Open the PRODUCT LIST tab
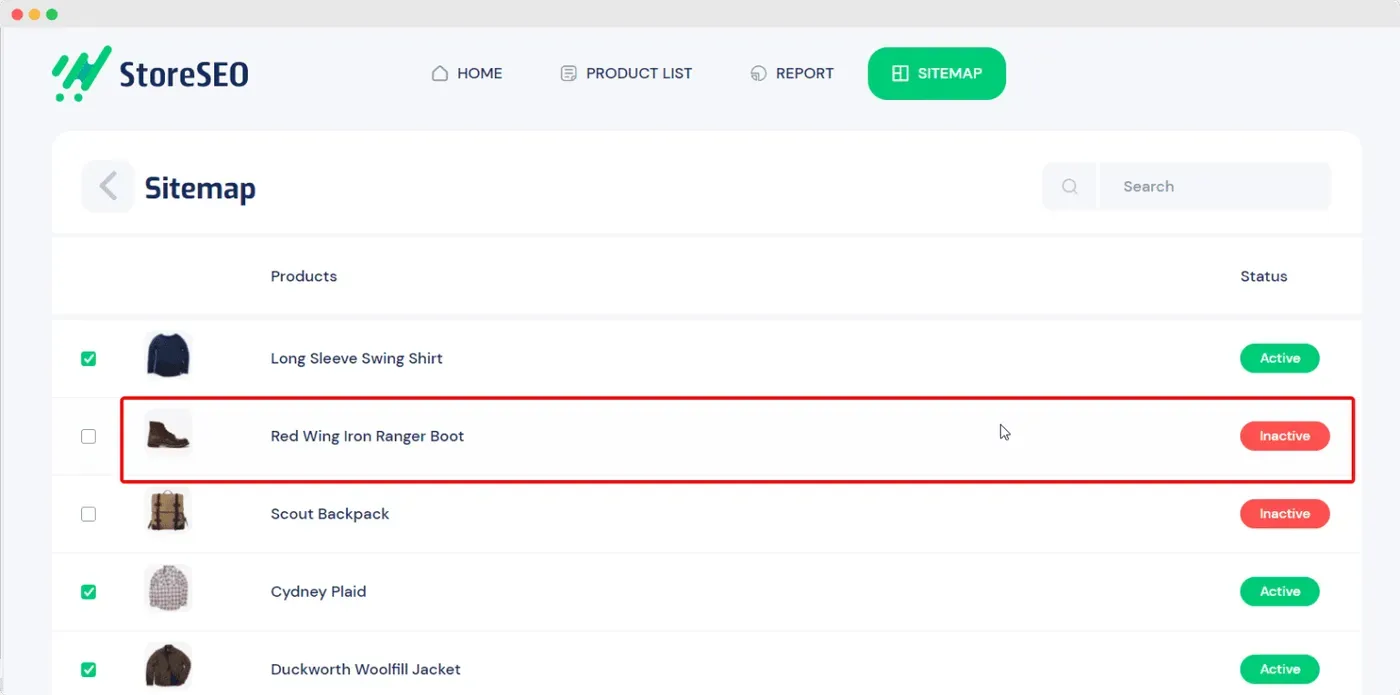Screen dimensions: 1400x695 click(x=626, y=73)
